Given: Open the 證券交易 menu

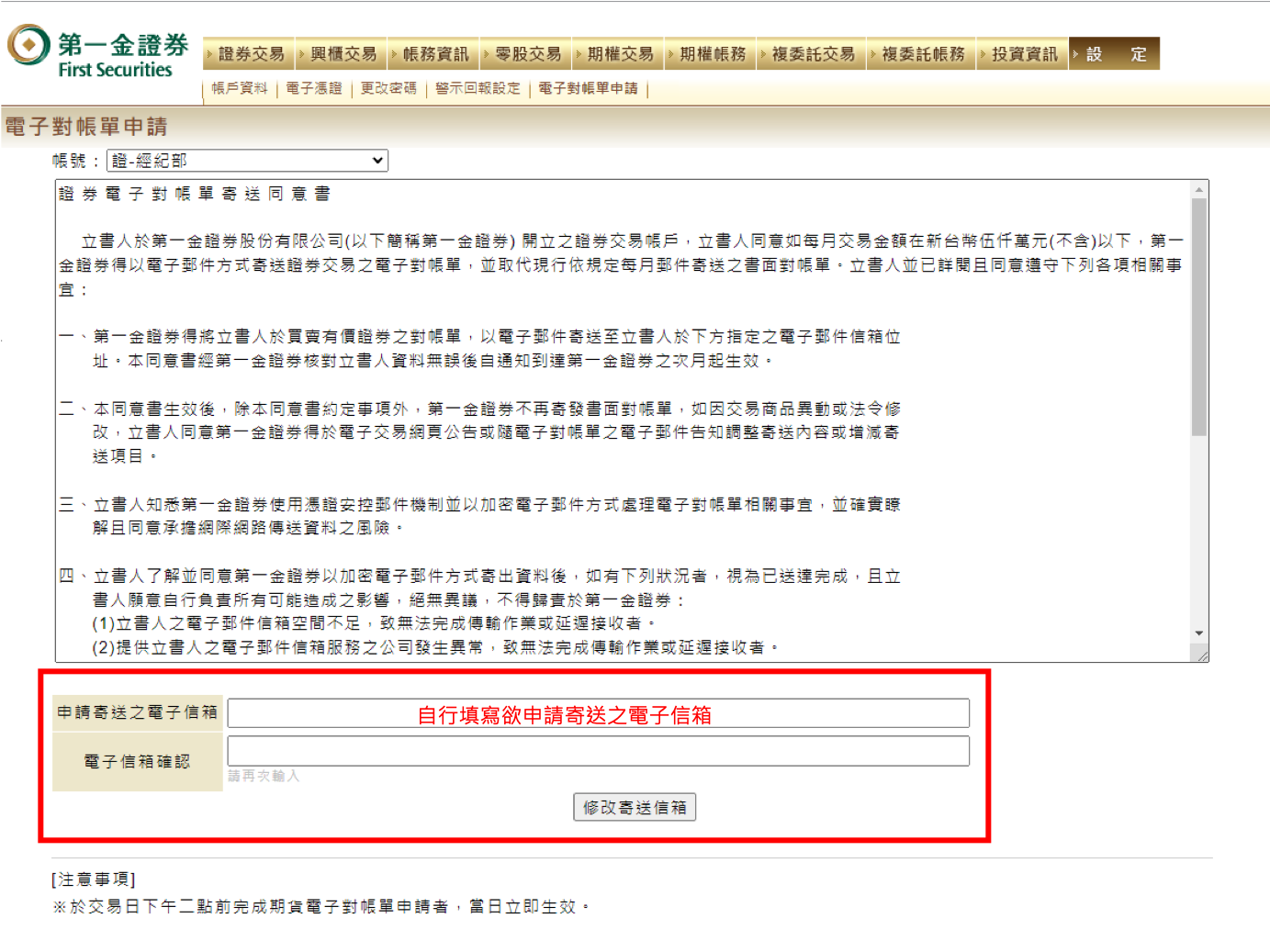Looking at the screenshot, I should pyautogui.click(x=250, y=54).
